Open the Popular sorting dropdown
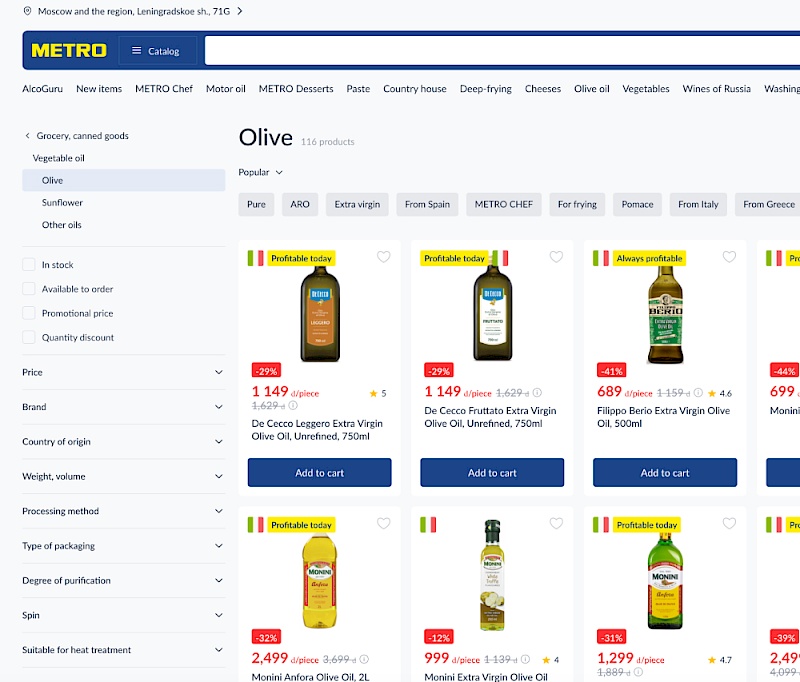The height and width of the screenshot is (682, 800). click(260, 172)
